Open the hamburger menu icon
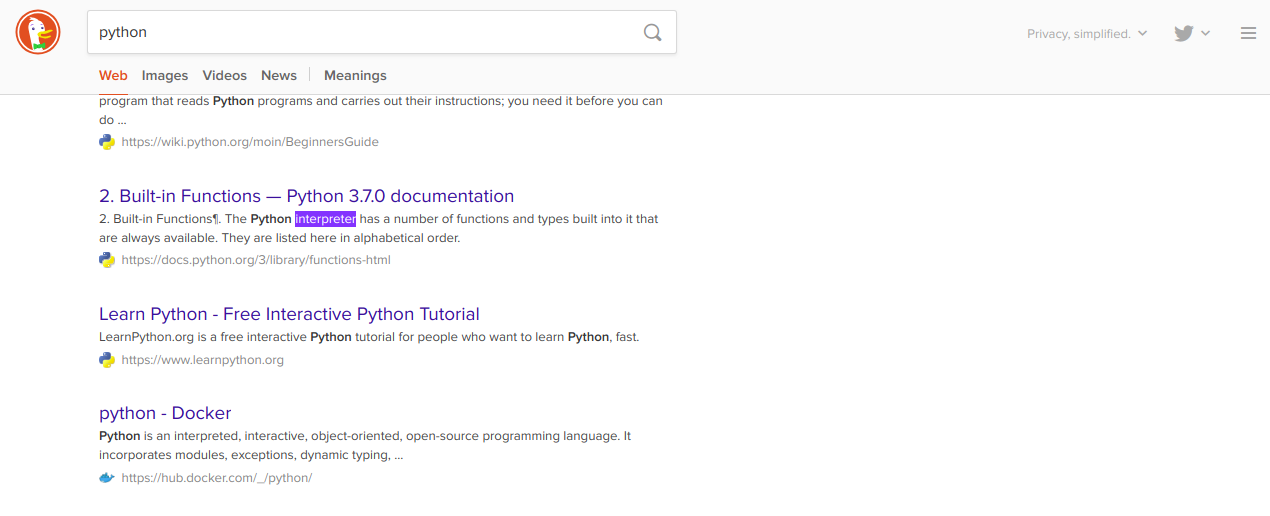 (1248, 33)
